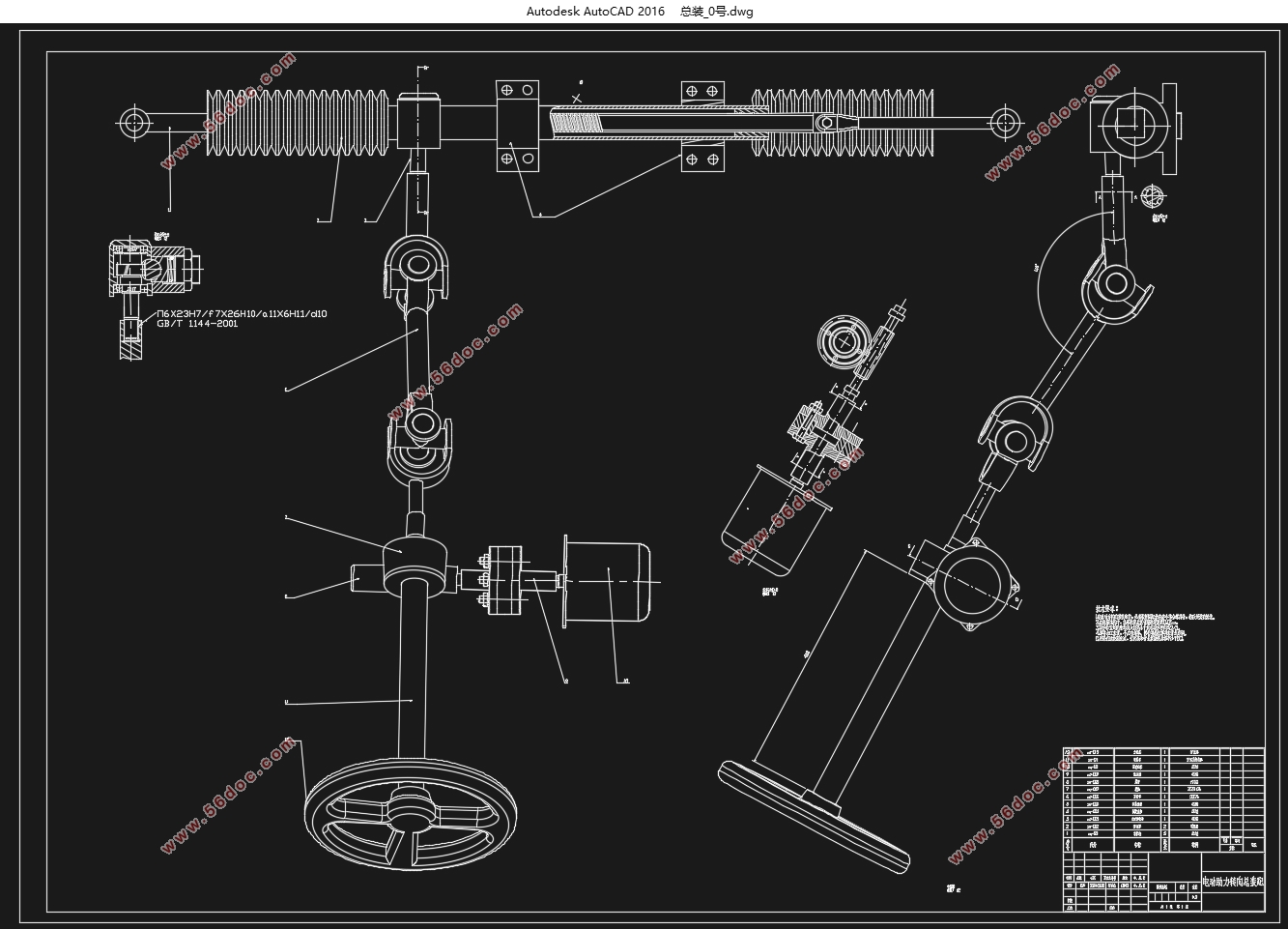Click the "Autodesk AutoCAD 2016" title text
Viewport: 1288px width, 929px height.
coord(595,12)
